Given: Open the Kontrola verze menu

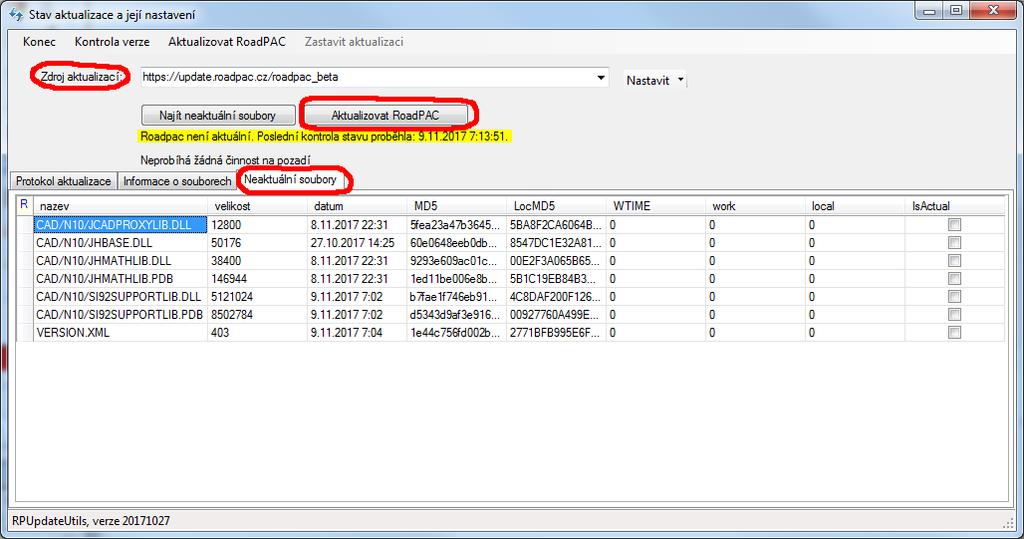Looking at the screenshot, I should pyautogui.click(x=112, y=42).
